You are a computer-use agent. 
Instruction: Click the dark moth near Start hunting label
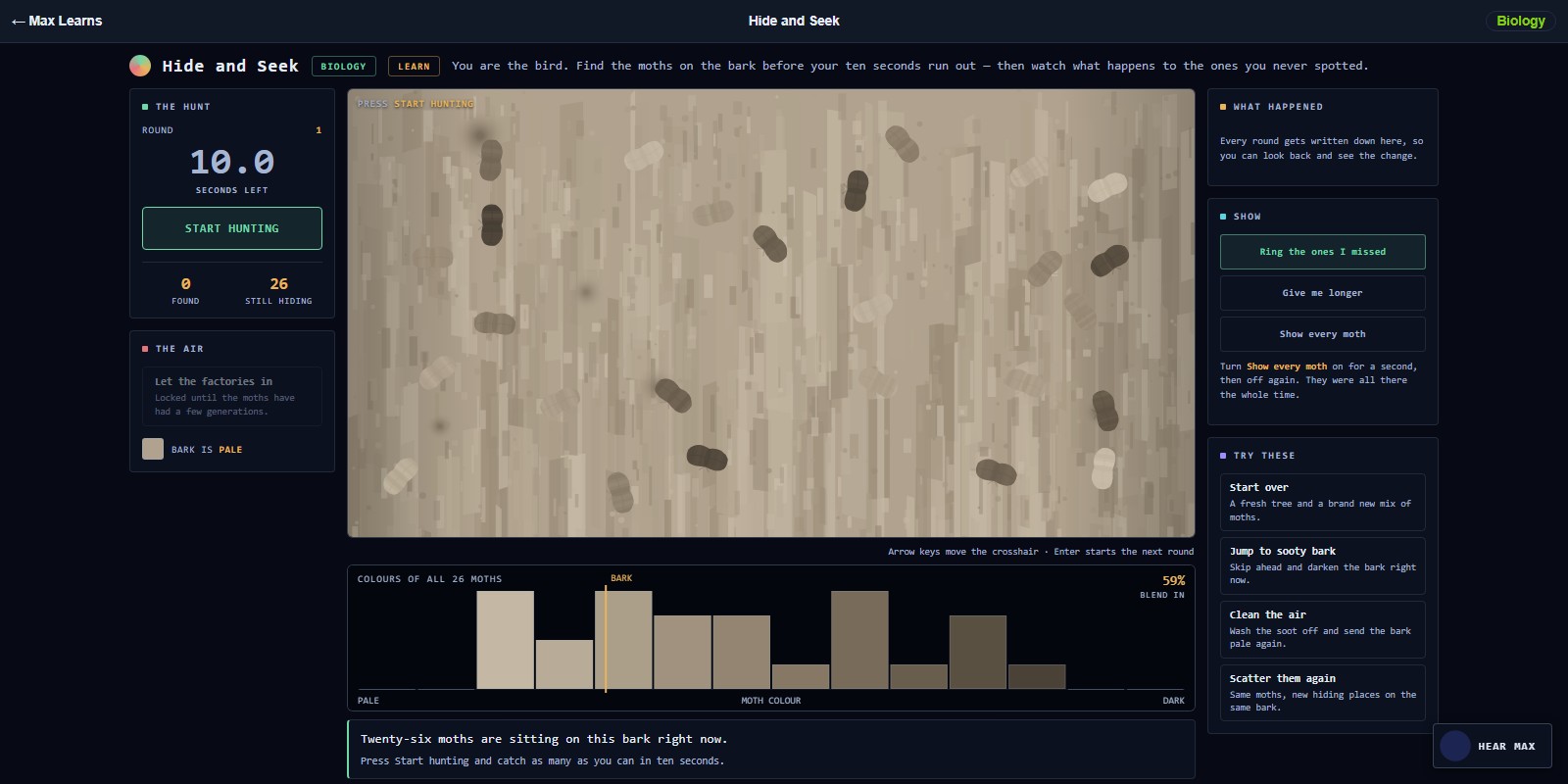(x=491, y=159)
